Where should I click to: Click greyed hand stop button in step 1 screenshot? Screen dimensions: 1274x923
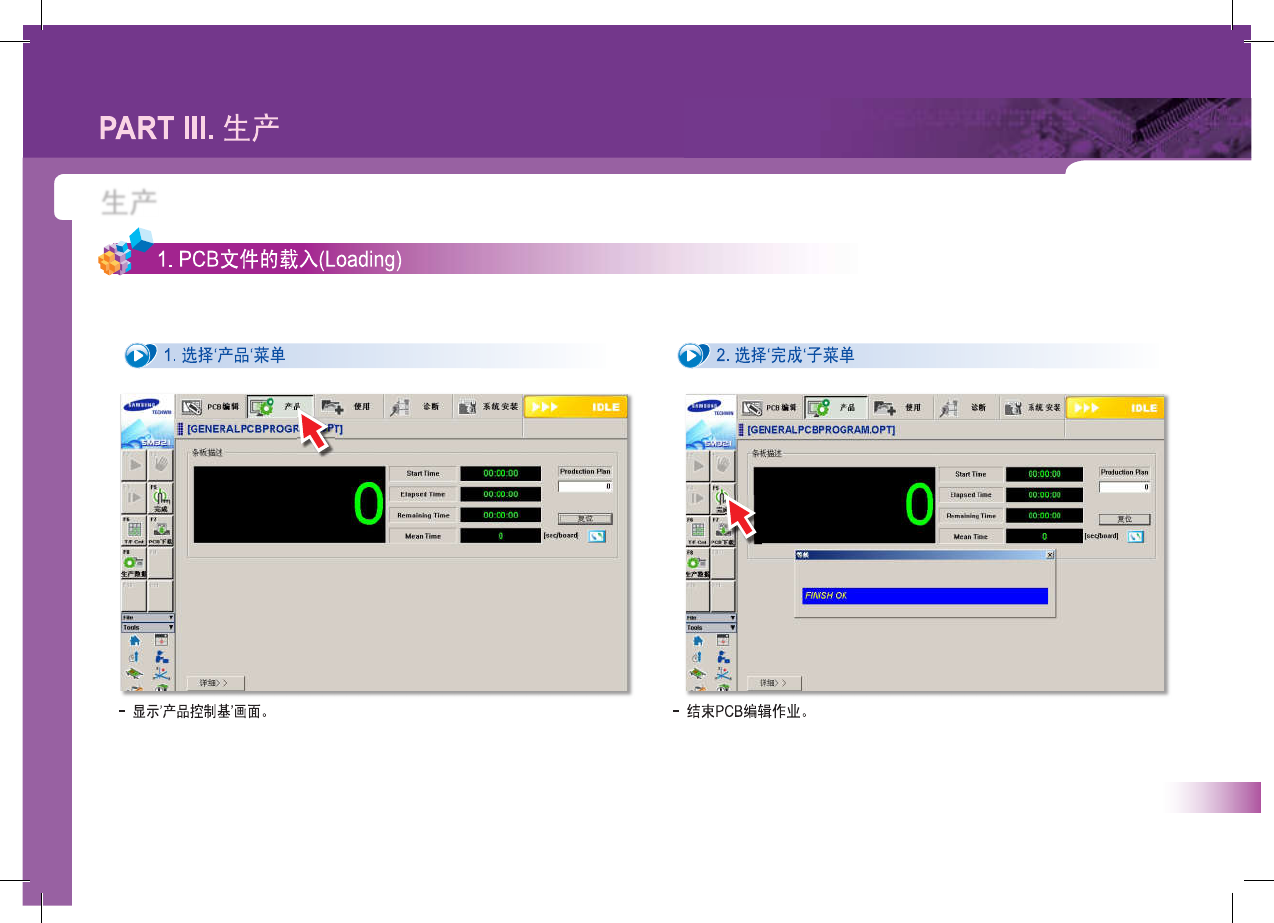point(160,465)
